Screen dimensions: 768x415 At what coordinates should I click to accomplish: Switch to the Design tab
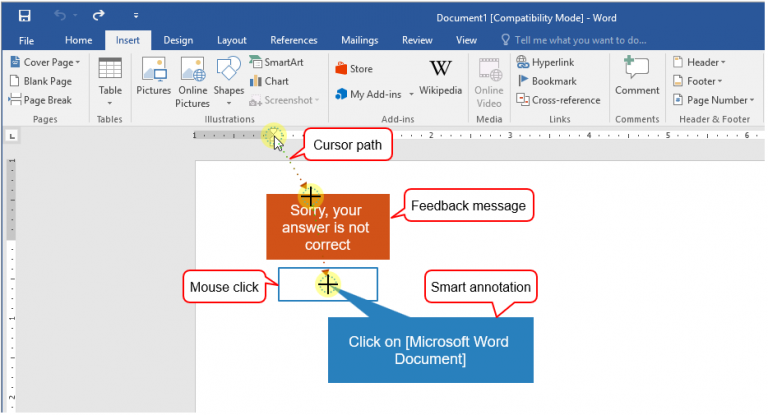tap(178, 40)
